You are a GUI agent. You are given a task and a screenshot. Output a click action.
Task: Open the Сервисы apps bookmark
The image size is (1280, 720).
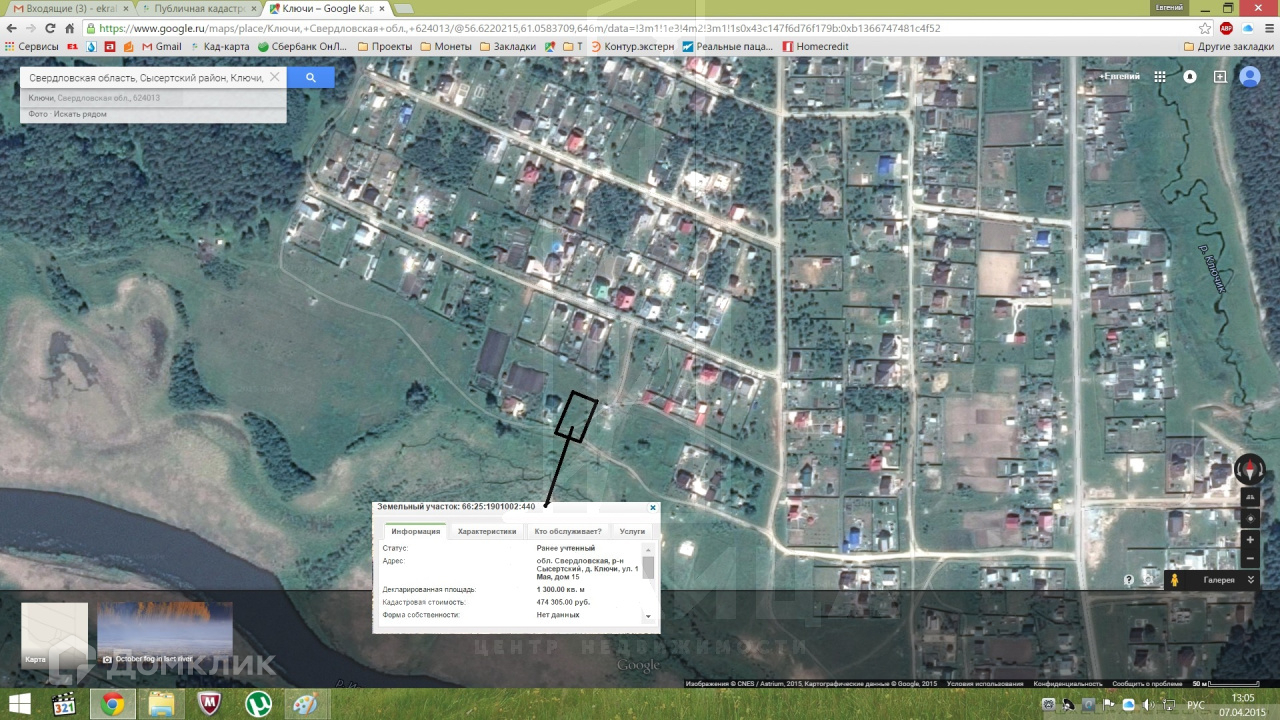(31, 46)
